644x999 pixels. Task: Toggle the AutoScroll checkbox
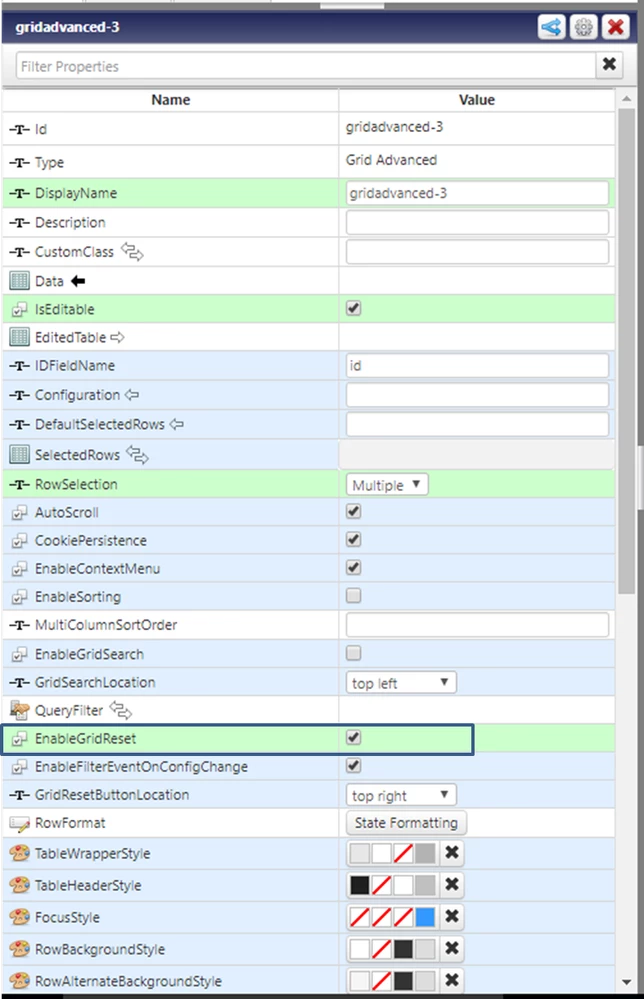click(x=354, y=511)
